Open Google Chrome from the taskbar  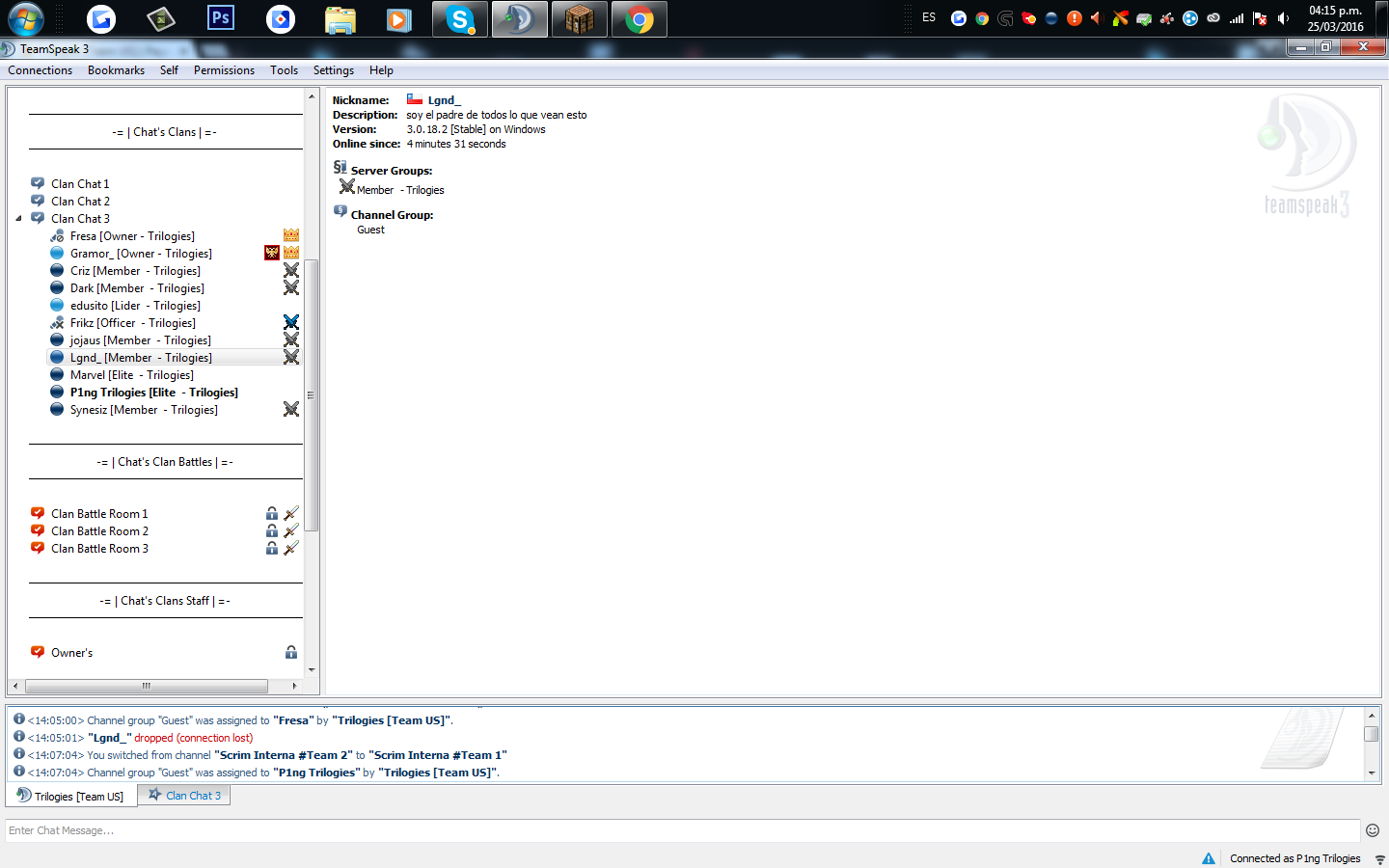[639, 19]
